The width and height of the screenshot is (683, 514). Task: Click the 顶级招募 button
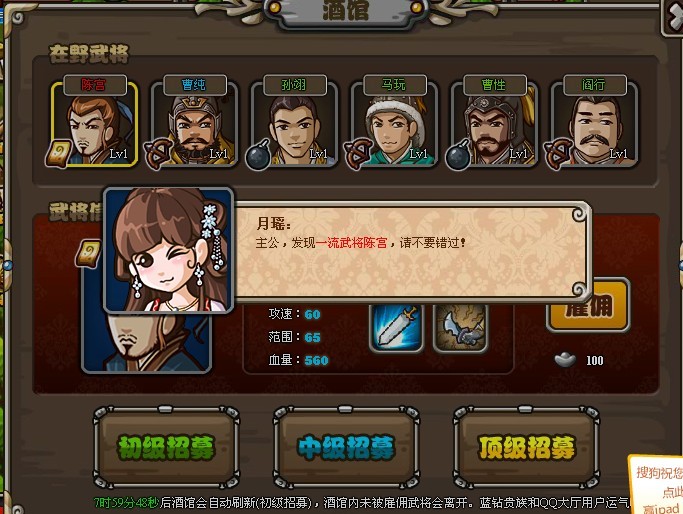pyautogui.click(x=526, y=447)
